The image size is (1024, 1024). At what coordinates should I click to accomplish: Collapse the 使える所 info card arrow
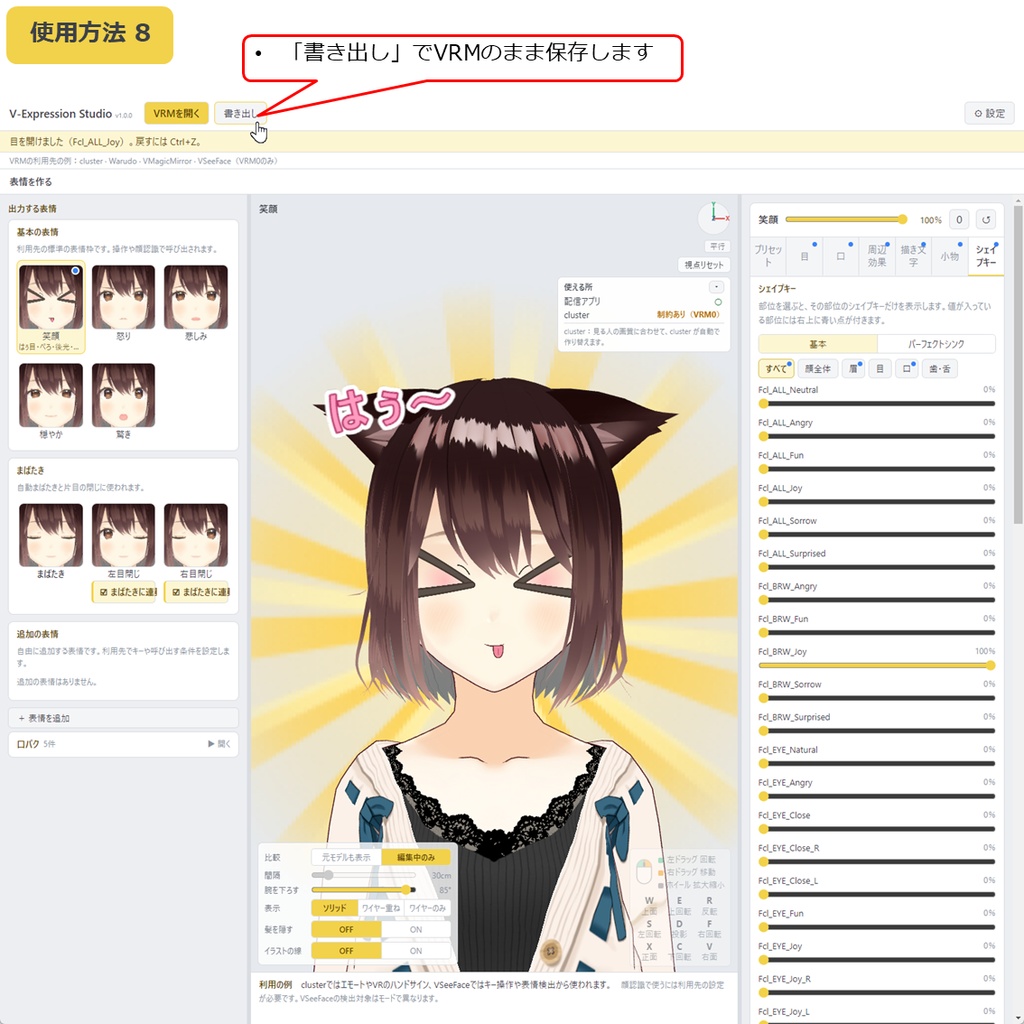[x=716, y=287]
